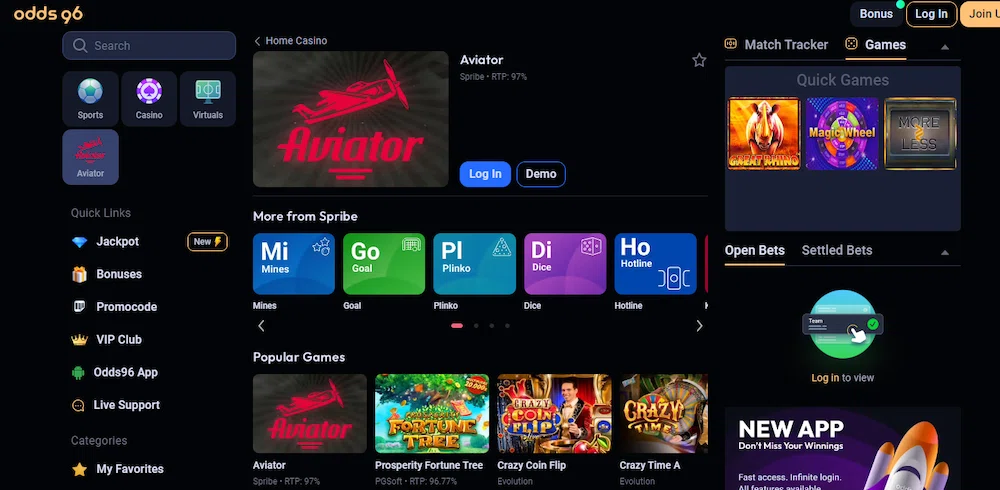Click the Promocode icon
The height and width of the screenshot is (490, 1000).
(79, 307)
